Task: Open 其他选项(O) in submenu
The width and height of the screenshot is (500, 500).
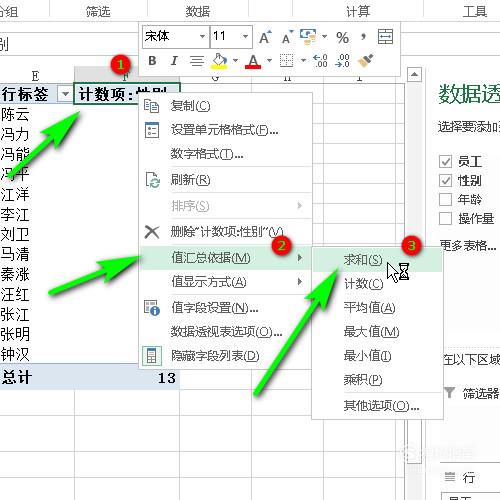Action: [x=377, y=406]
